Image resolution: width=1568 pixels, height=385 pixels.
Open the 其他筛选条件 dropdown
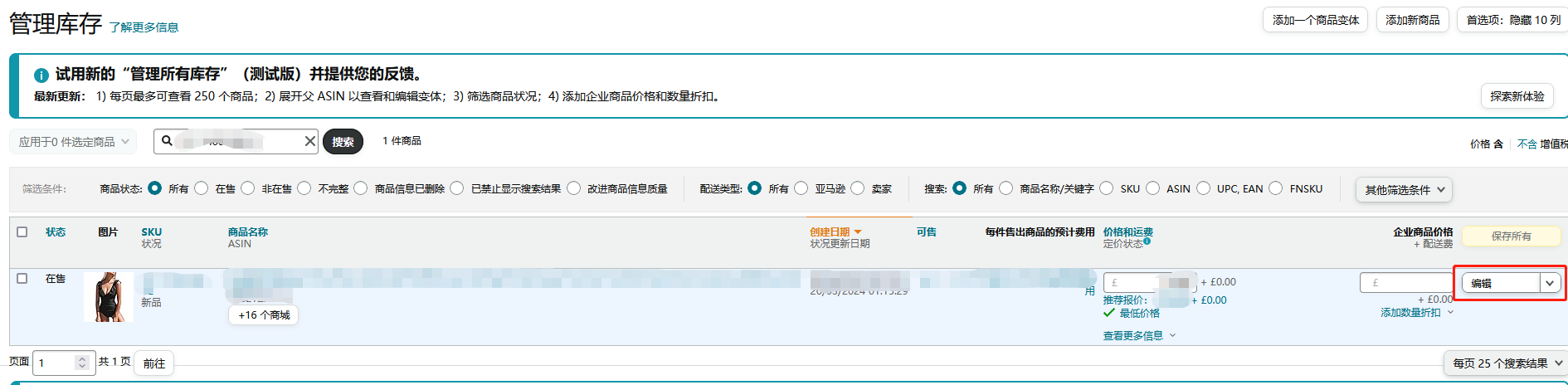pos(1404,190)
